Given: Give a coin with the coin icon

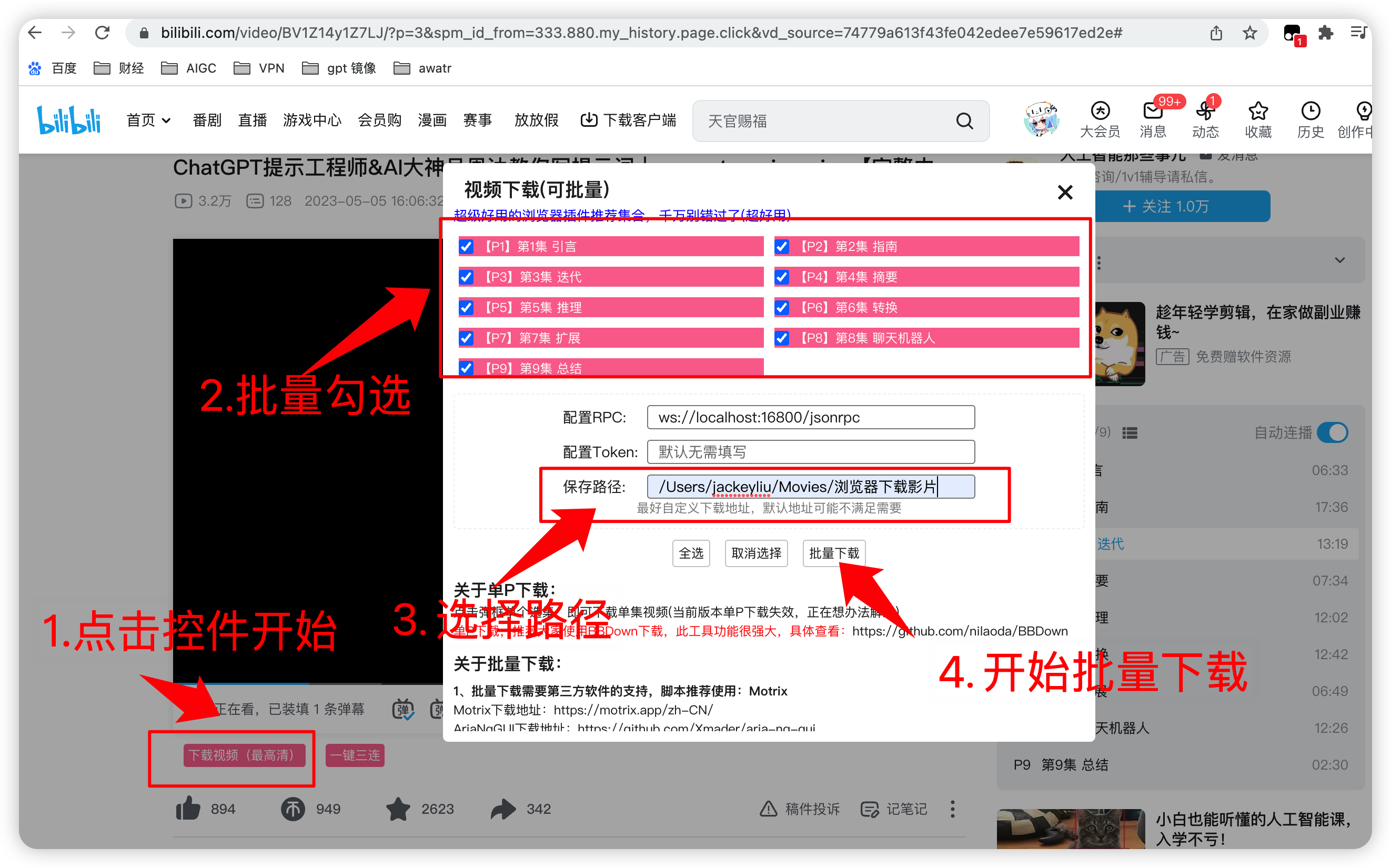Looking at the screenshot, I should [293, 809].
